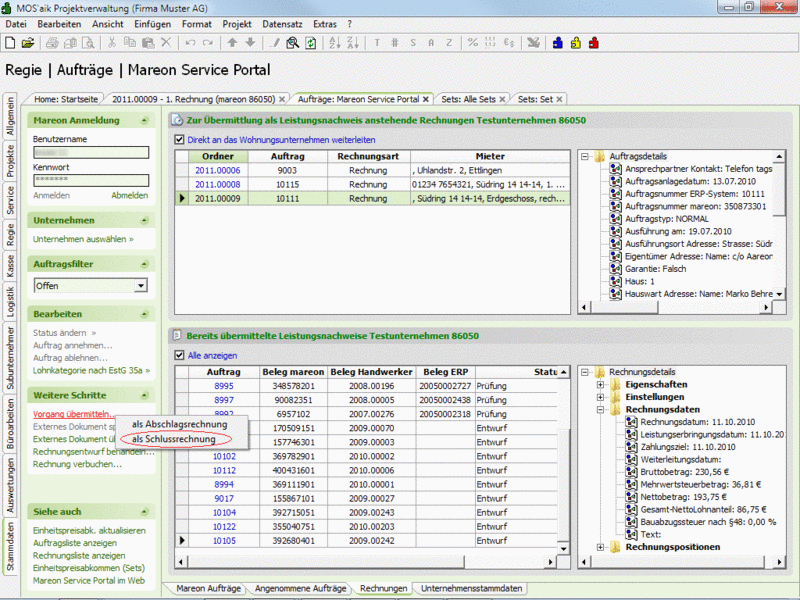Click 'Rechnung verbuchen…' link
This screenshot has height=600, width=800.
tap(77, 464)
